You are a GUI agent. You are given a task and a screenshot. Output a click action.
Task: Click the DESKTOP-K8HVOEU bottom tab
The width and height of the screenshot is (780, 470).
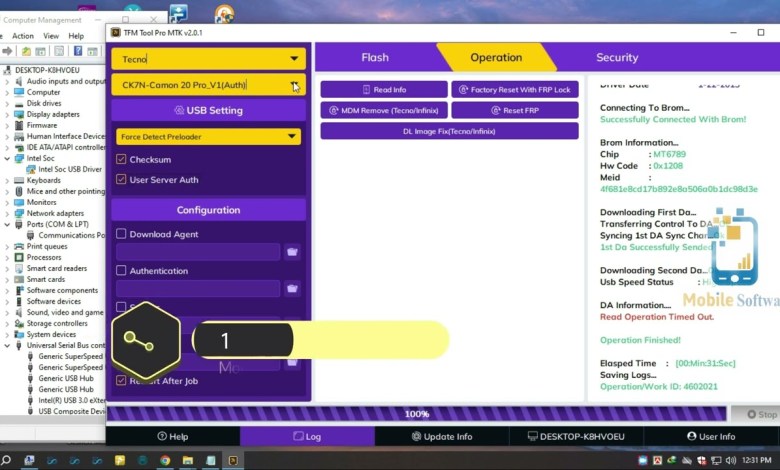[x=576, y=437]
